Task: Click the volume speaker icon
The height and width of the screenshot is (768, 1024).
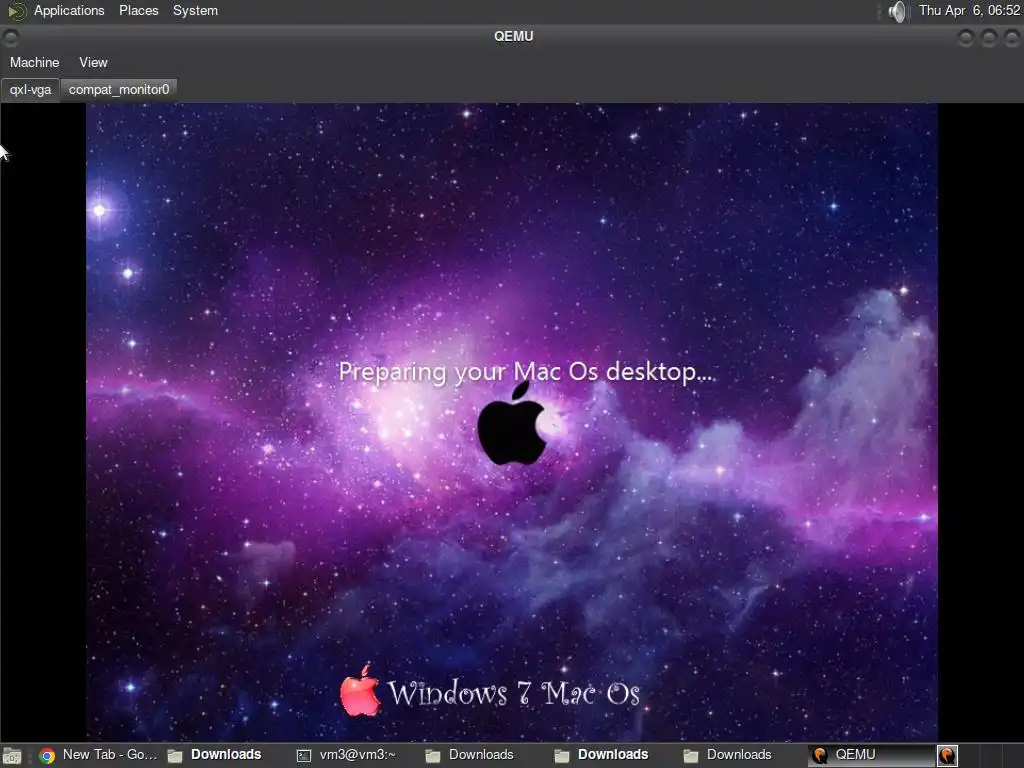Action: coord(898,11)
